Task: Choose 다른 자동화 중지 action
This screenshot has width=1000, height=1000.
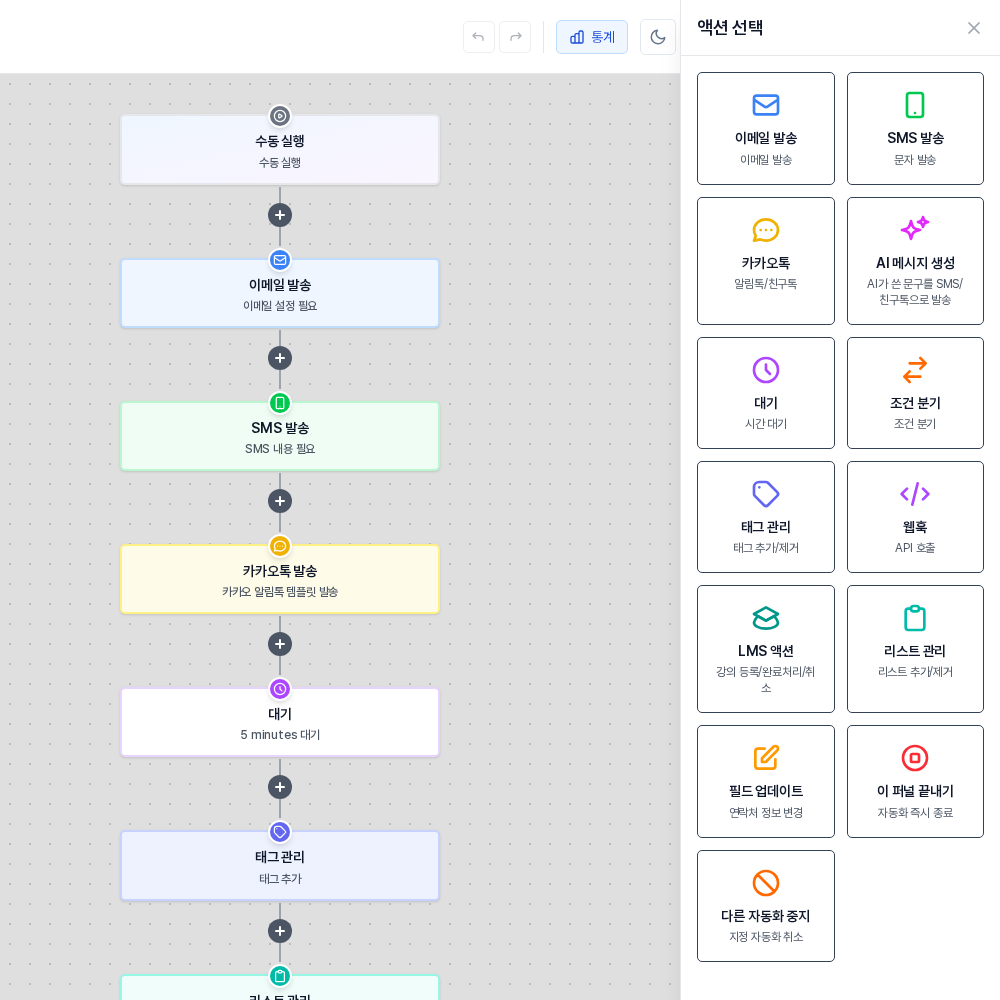Action: click(765, 906)
